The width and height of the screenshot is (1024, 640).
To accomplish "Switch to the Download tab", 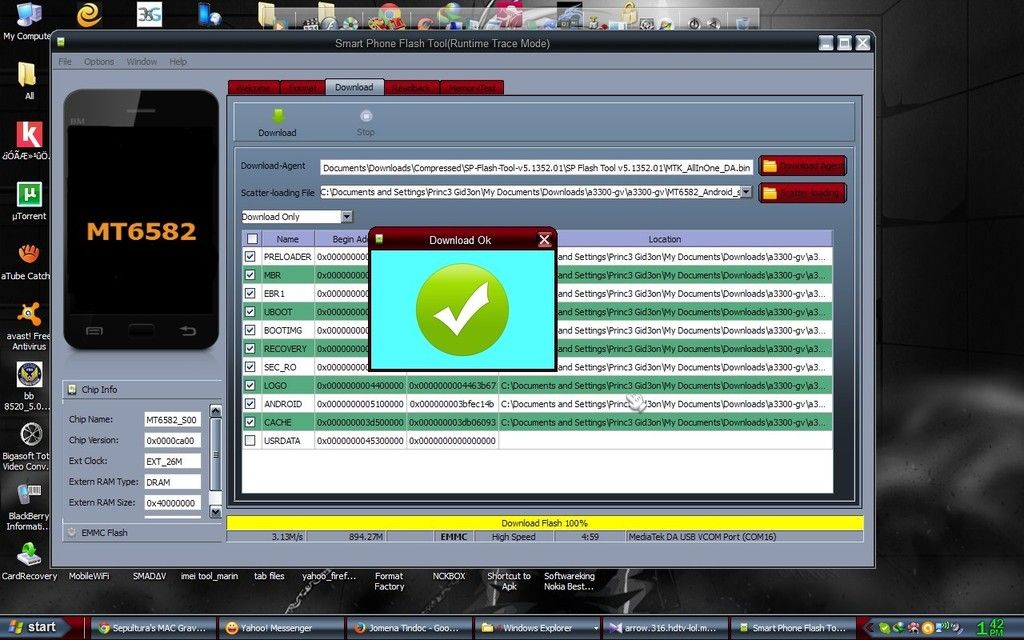I will point(354,88).
